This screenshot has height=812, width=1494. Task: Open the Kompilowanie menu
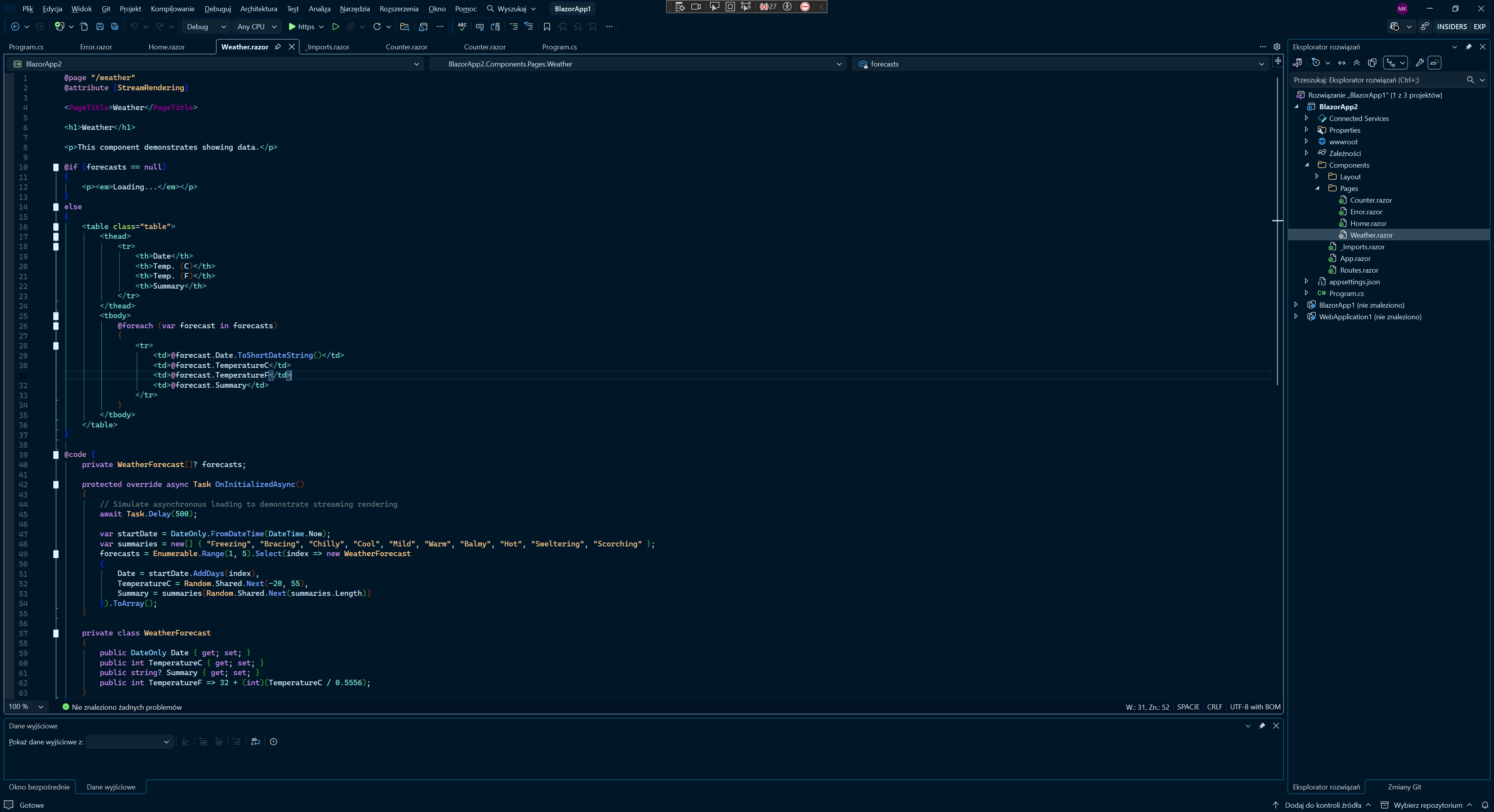coord(172,9)
